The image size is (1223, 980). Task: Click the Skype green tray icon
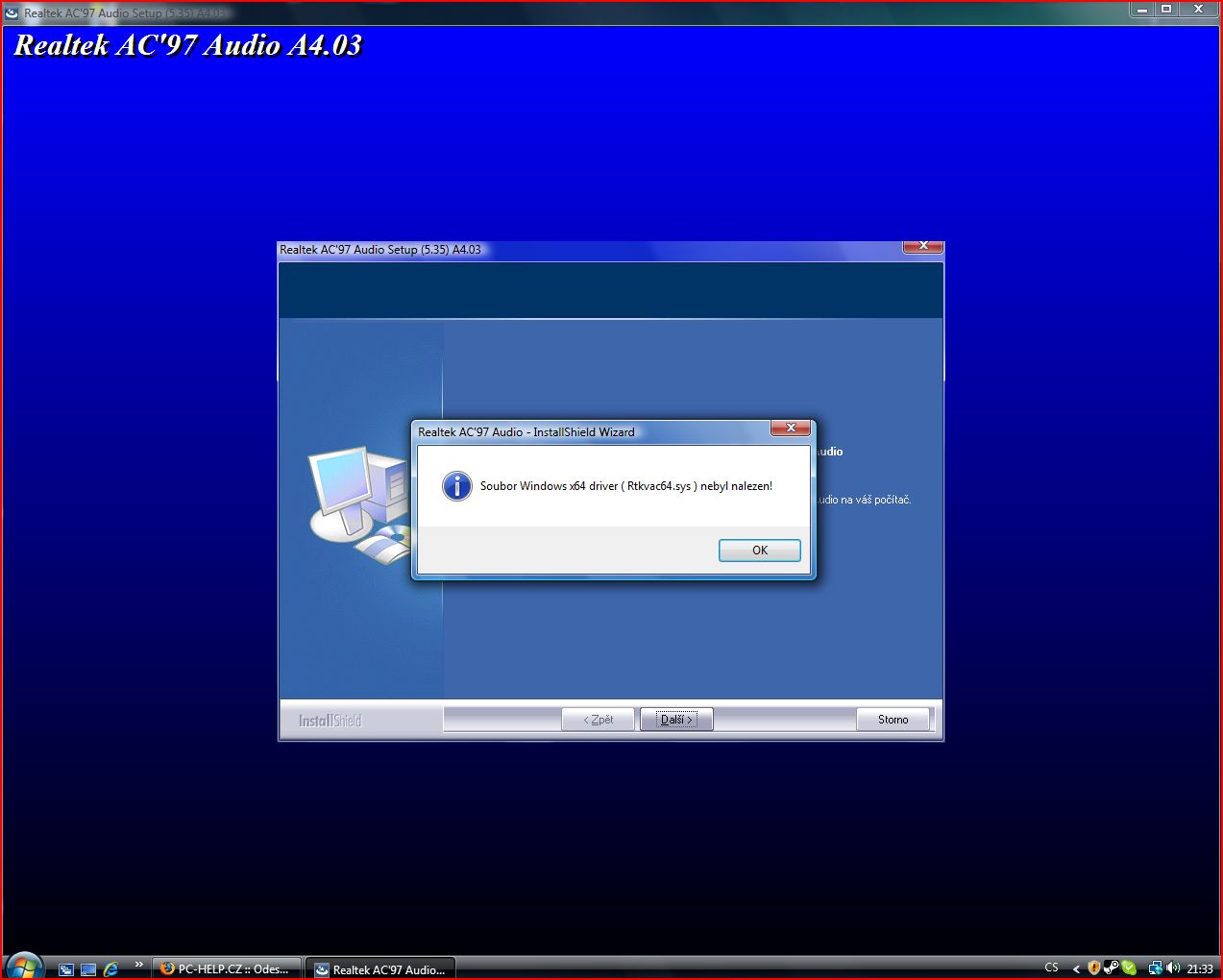tap(1129, 968)
